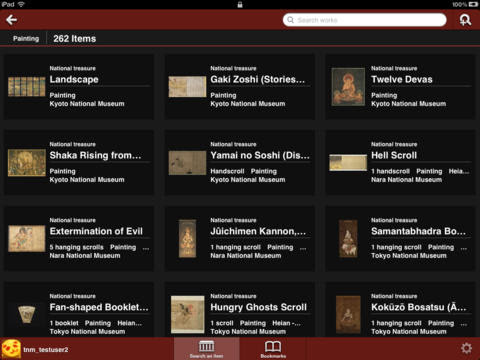
Task: Open Shaka Rising from... item title
Action: (x=95, y=155)
